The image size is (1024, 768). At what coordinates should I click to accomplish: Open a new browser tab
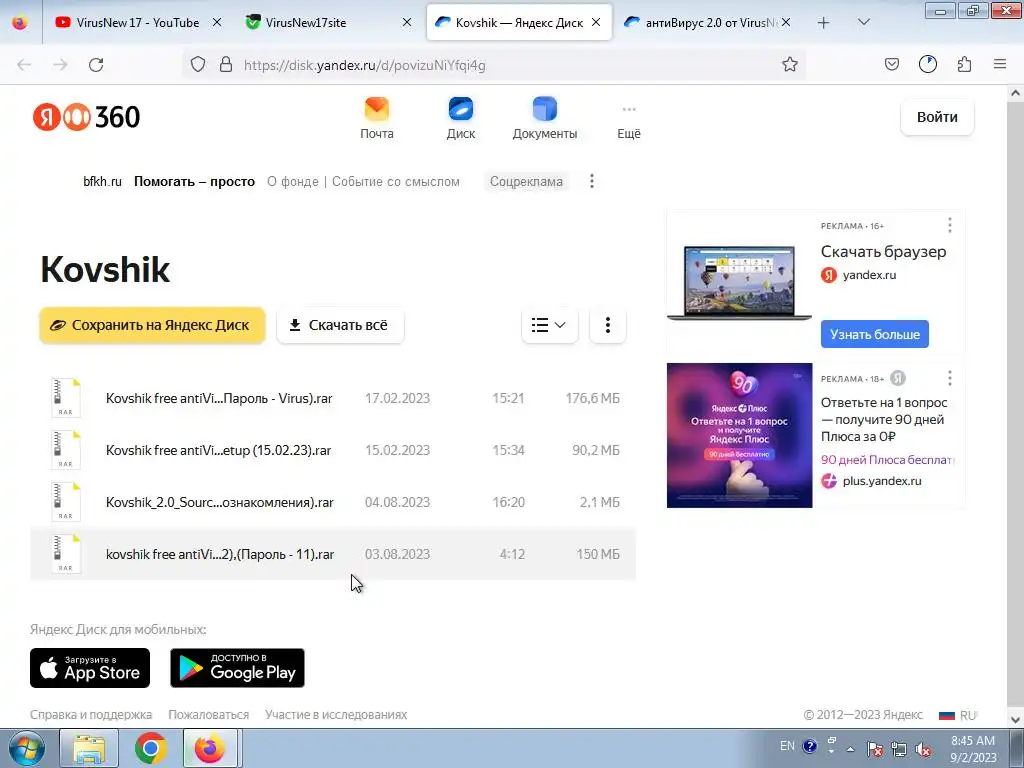pos(824,23)
